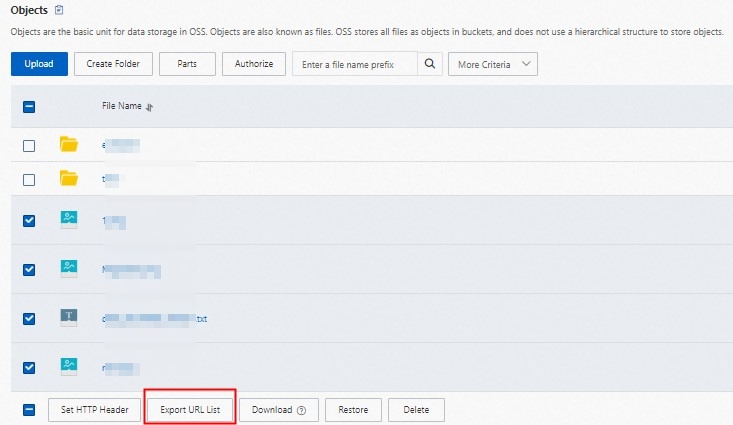The height and width of the screenshot is (425, 733).
Task: Uncheck the last image file checkbox
Action: point(29,368)
